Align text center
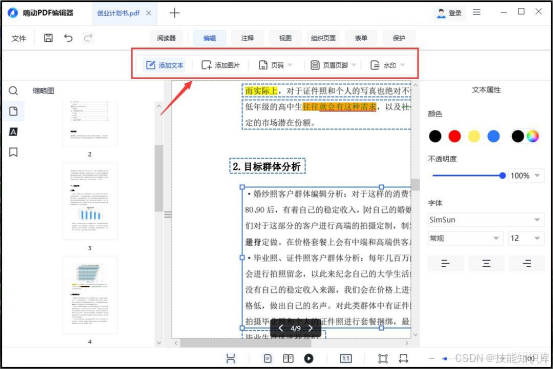553x369 pixels. (486, 264)
